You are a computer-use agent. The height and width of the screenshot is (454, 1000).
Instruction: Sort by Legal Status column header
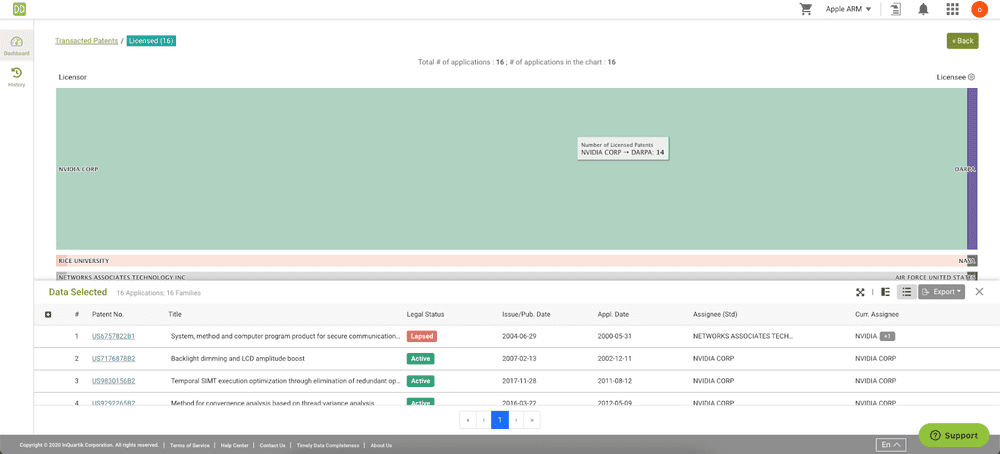click(425, 314)
